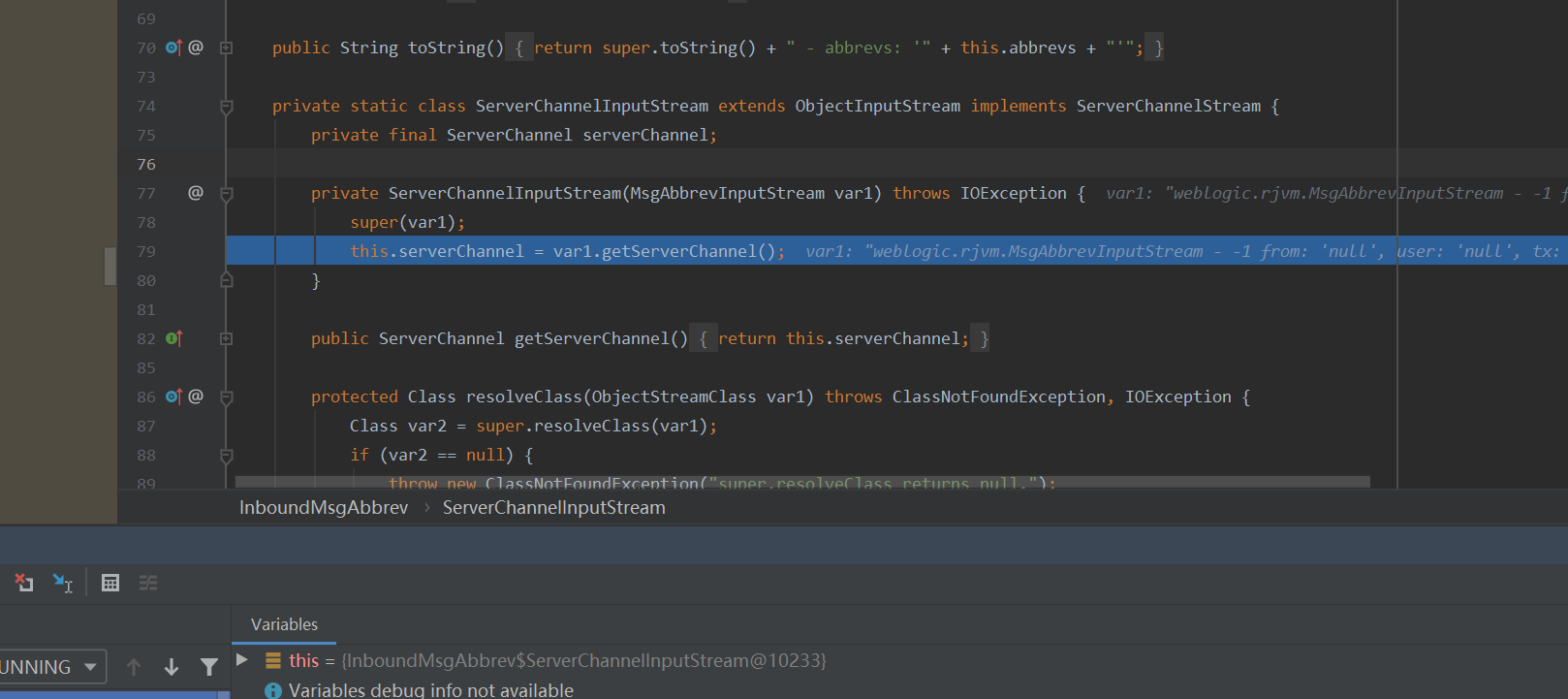1568x699 pixels.
Task: Collapse the ServerChannelInputStream class fold on line 74
Action: click(226, 107)
